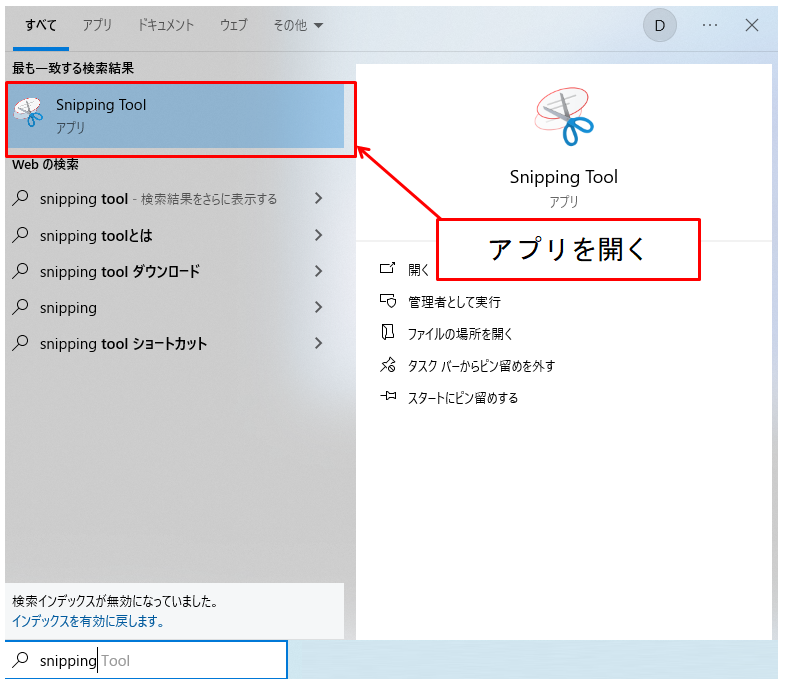Click the 開く open action

tap(418, 270)
